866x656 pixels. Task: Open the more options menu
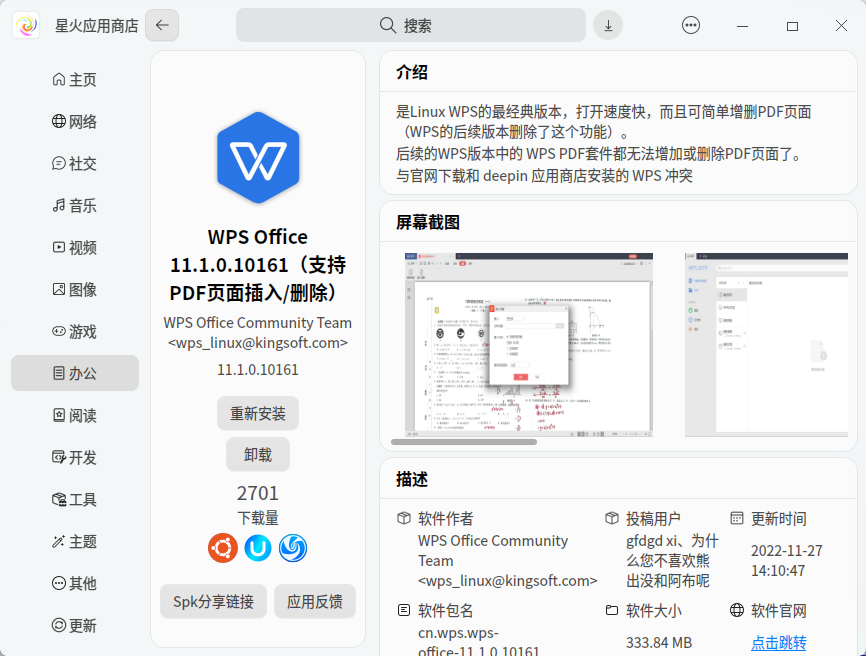pyautogui.click(x=691, y=25)
